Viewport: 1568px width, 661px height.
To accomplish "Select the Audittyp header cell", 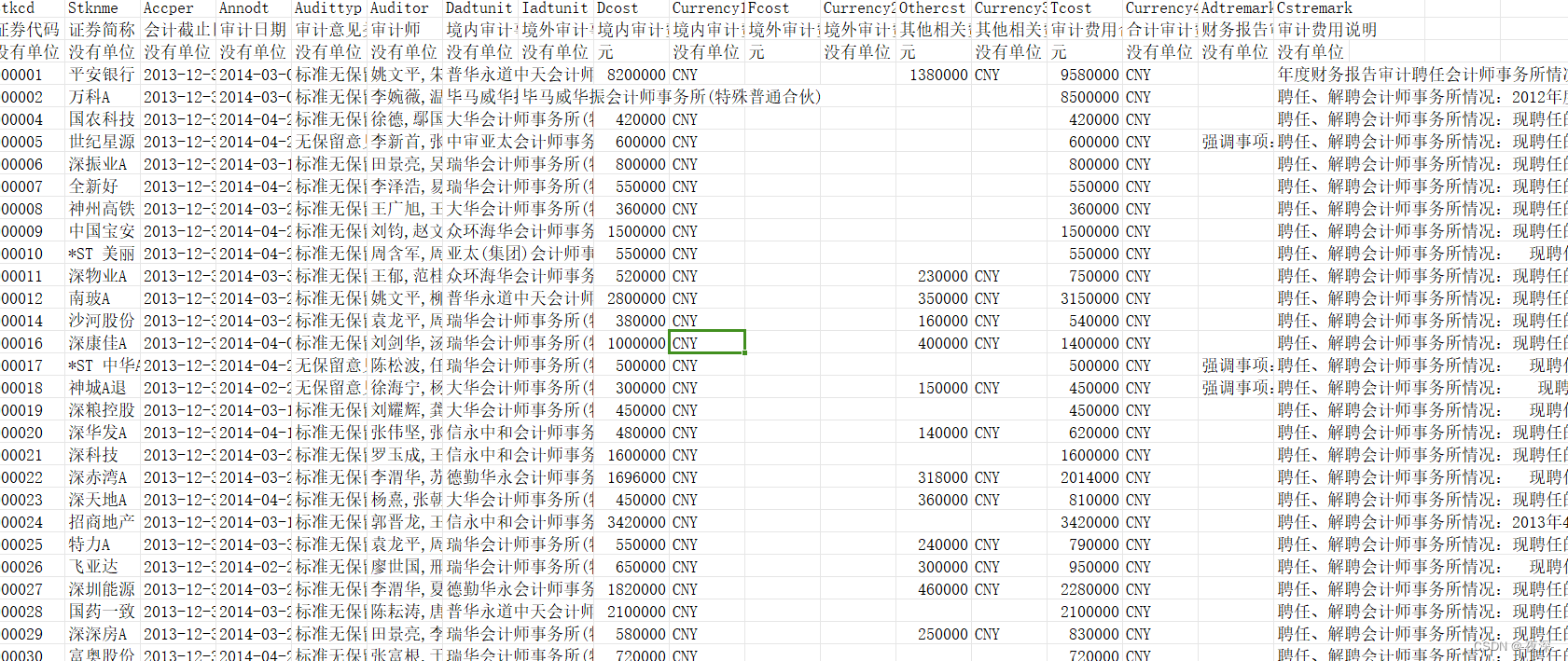I will (x=329, y=7).
